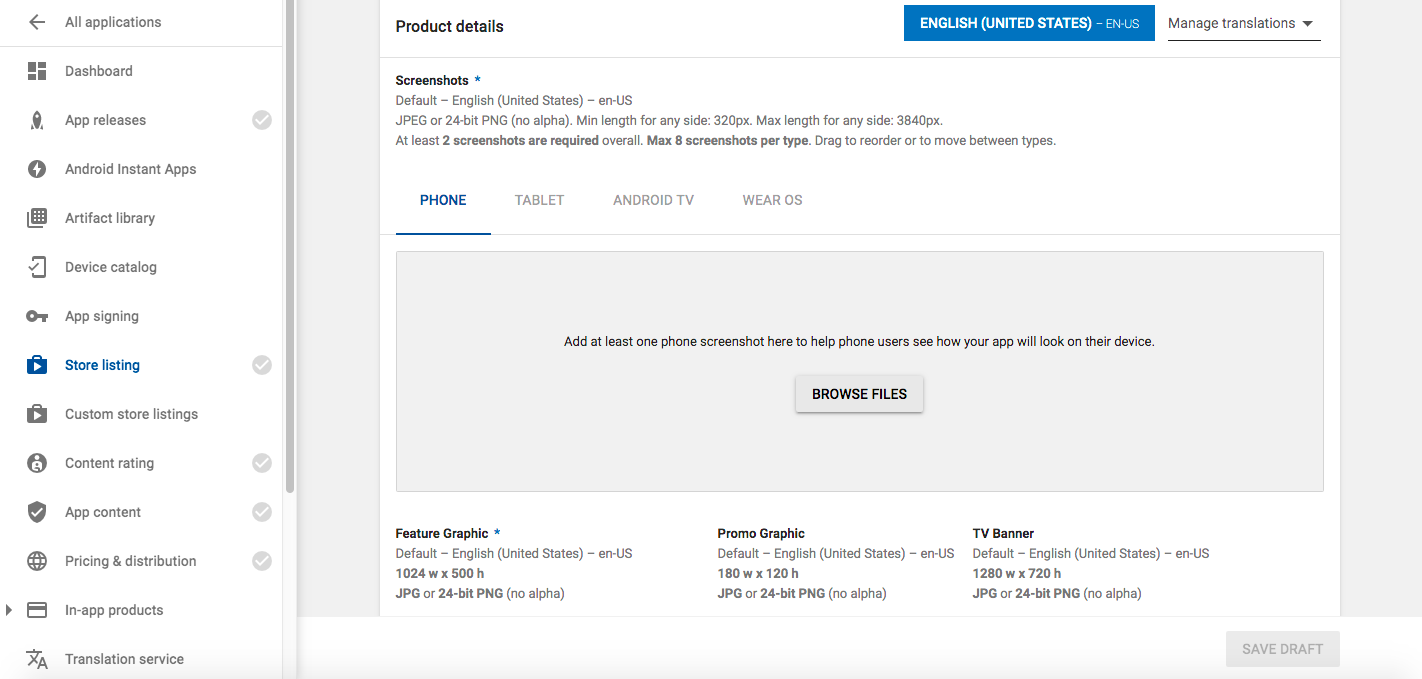
Task: Click the Device catalog icon
Action: pos(37,267)
